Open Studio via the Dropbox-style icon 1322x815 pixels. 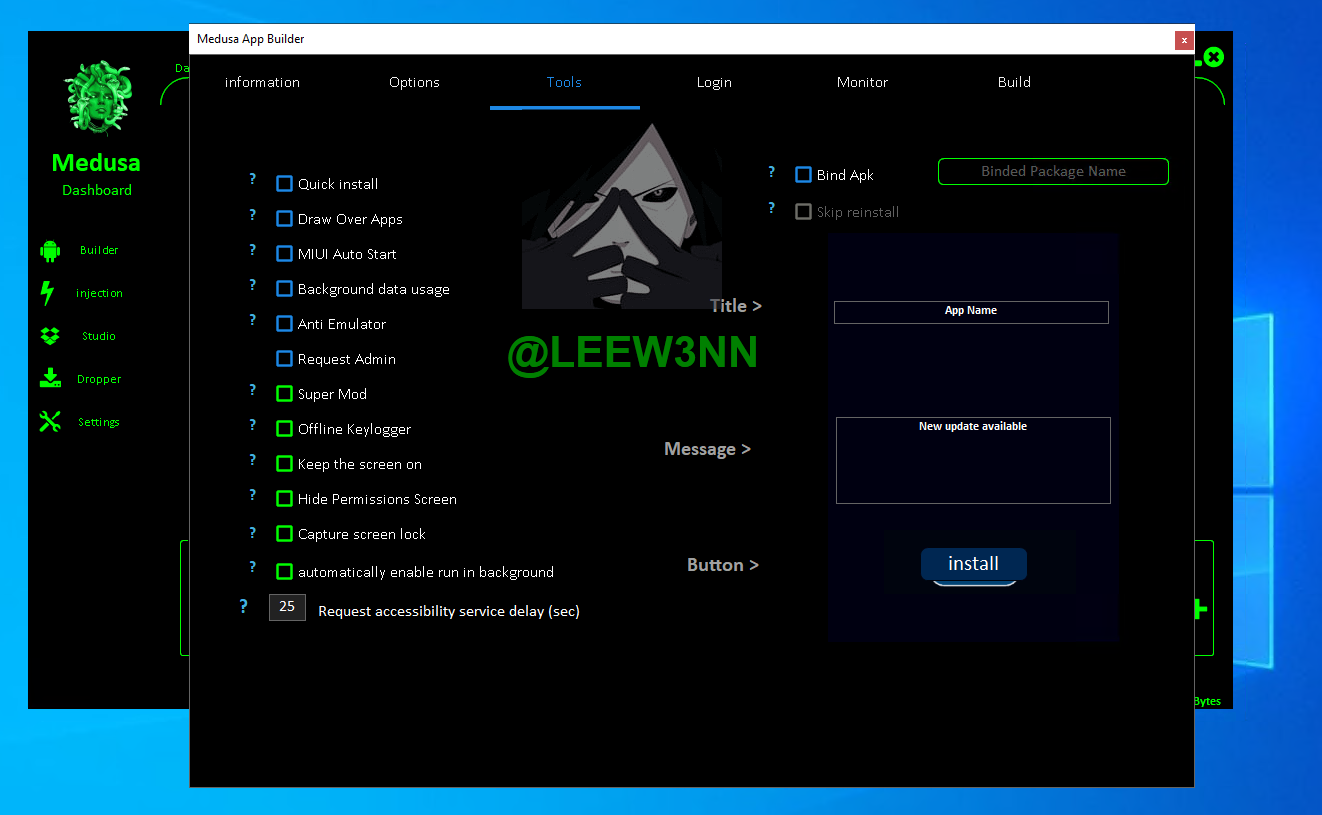pos(50,336)
